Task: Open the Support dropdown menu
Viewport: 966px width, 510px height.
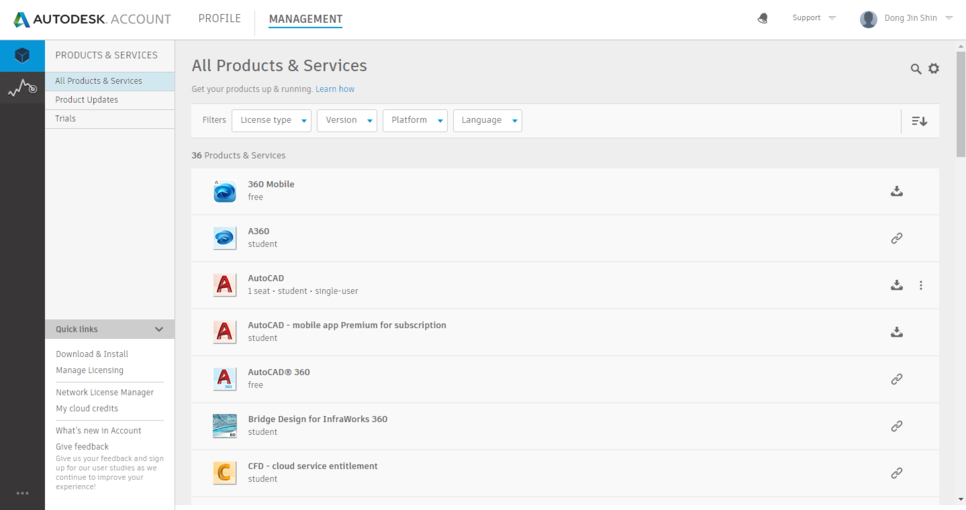Action: point(814,18)
